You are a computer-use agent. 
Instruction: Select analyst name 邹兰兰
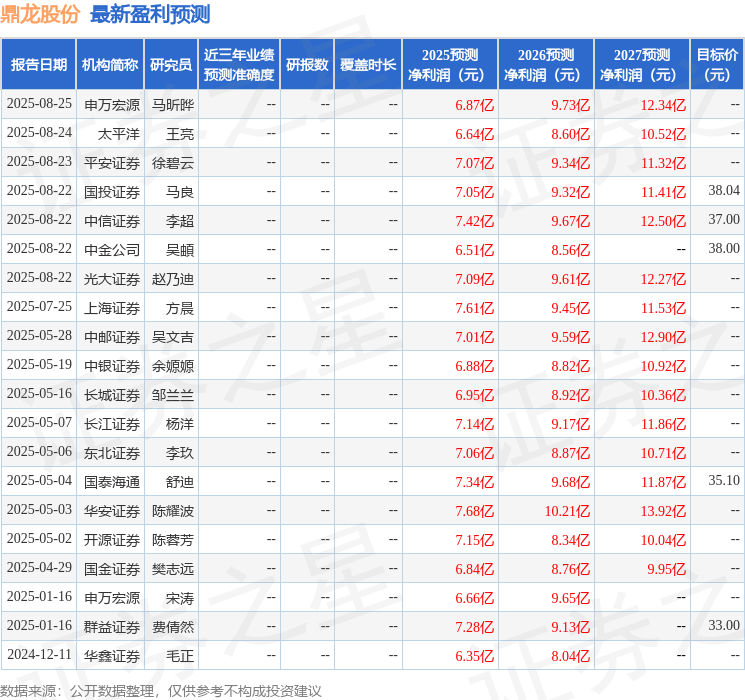click(173, 395)
